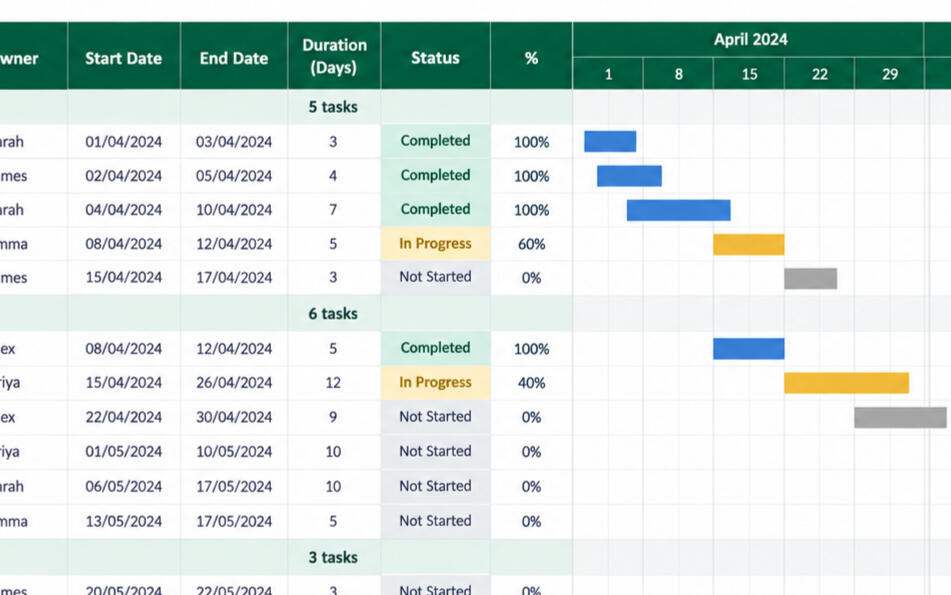Select week marker 29 in the timeline header
This screenshot has height=595, width=951.
[890, 74]
